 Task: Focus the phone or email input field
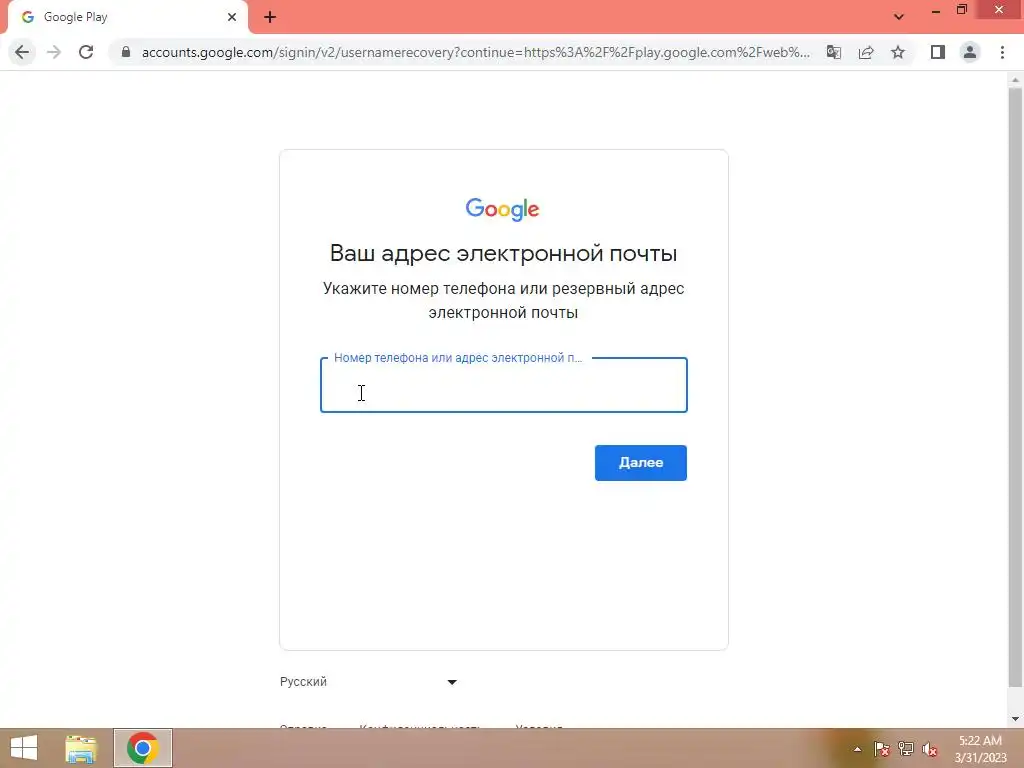504,385
